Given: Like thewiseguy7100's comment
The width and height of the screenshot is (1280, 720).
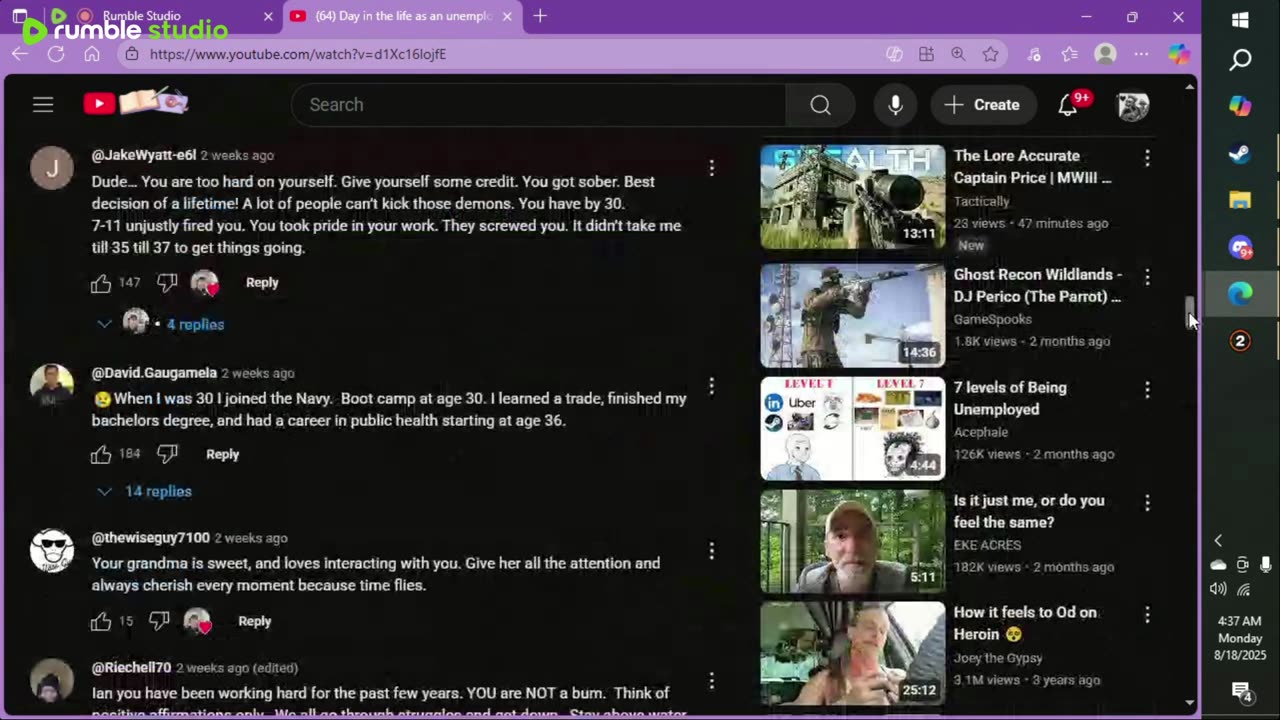Looking at the screenshot, I should coord(101,622).
